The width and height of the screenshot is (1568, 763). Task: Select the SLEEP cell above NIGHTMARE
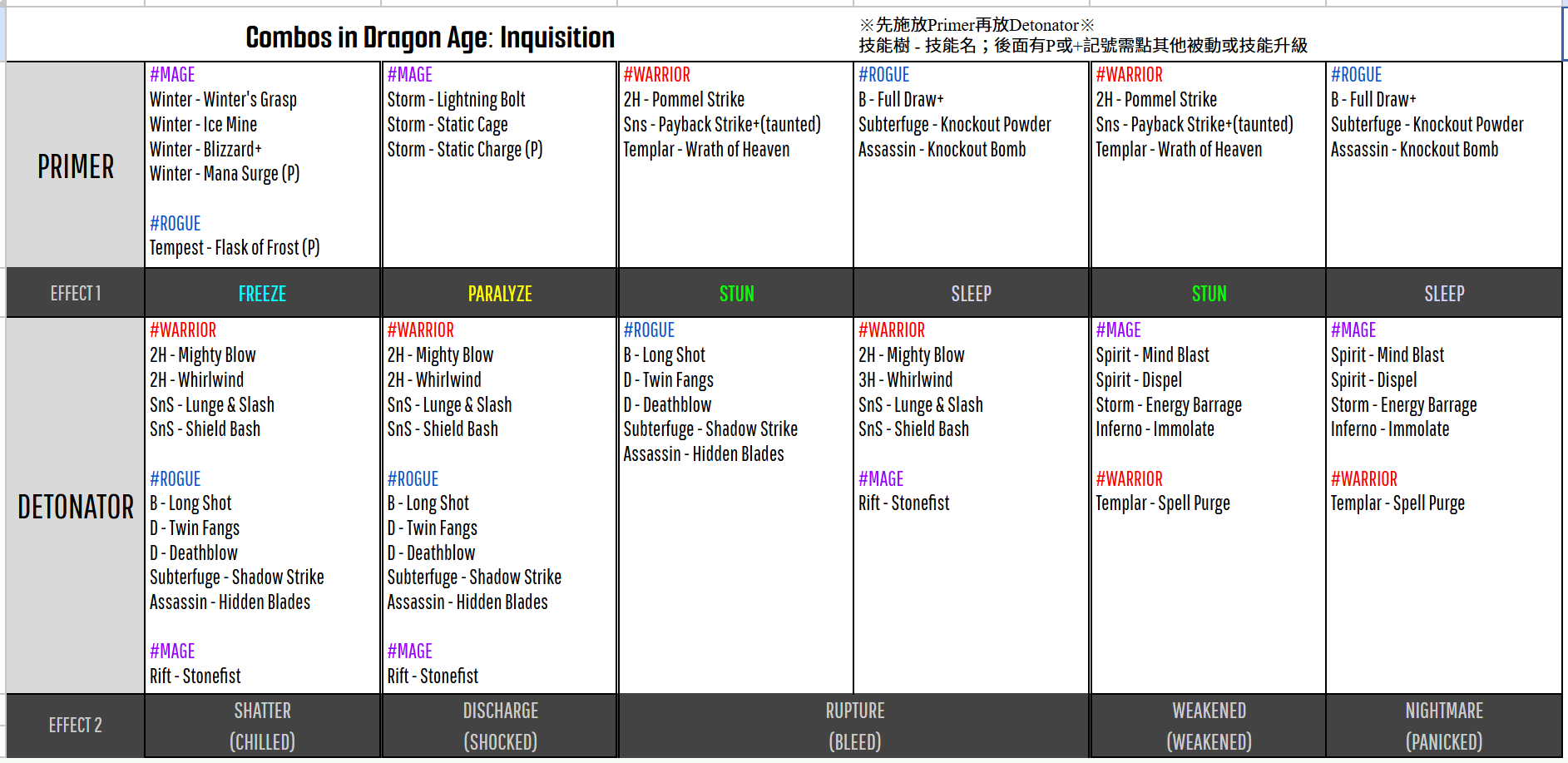coord(1444,293)
